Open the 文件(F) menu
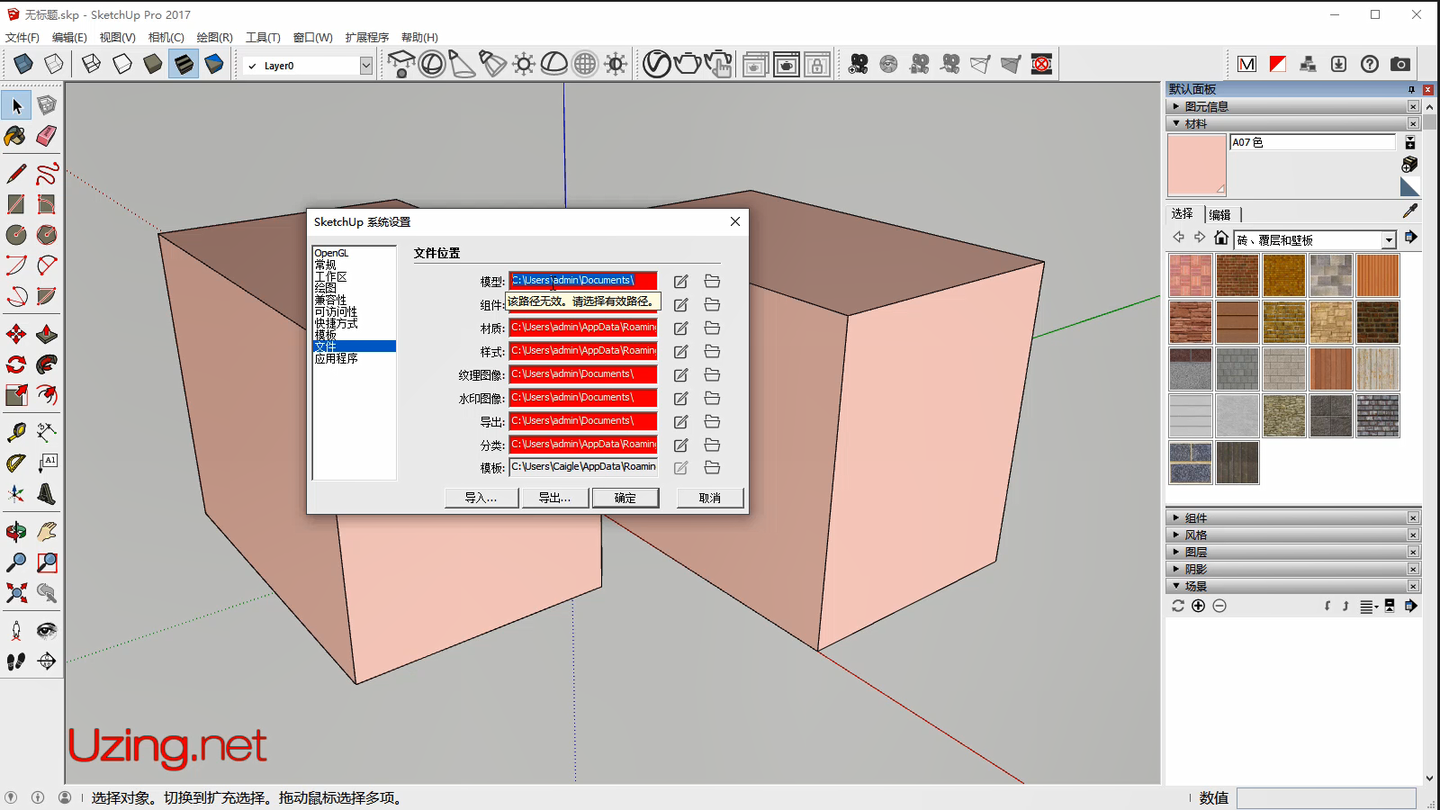The width and height of the screenshot is (1440, 810). pos(22,37)
